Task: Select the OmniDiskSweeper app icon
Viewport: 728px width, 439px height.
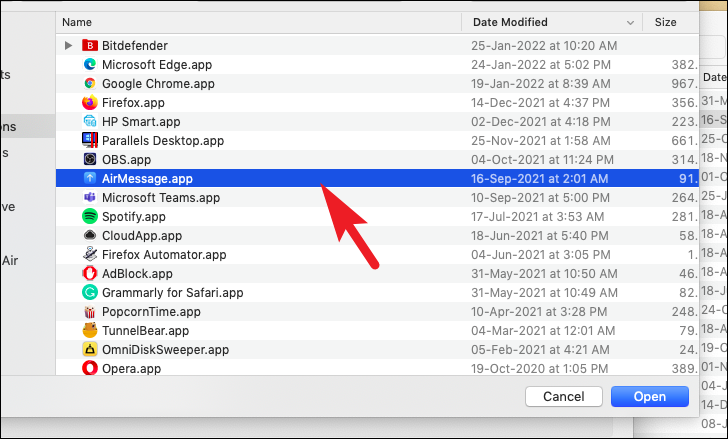Action: [x=90, y=349]
